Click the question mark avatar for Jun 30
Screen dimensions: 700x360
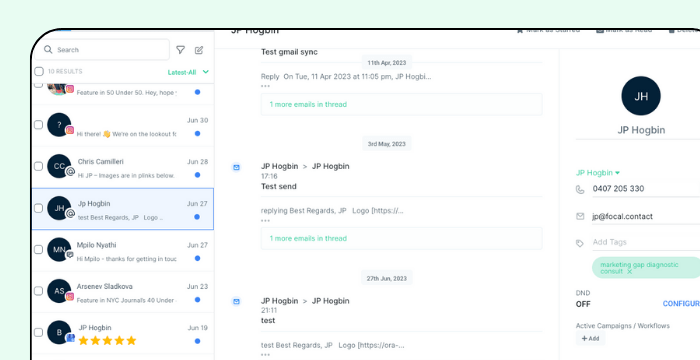(x=59, y=125)
